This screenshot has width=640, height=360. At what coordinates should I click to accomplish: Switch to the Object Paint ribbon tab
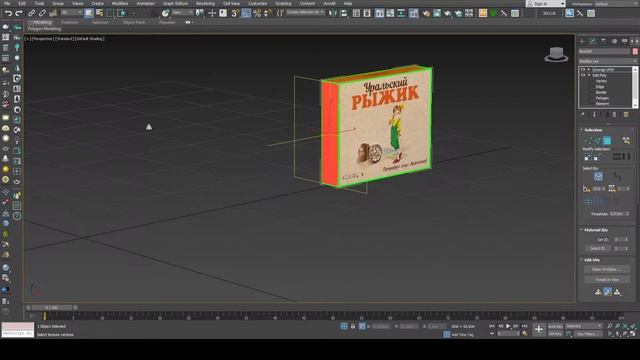134,22
